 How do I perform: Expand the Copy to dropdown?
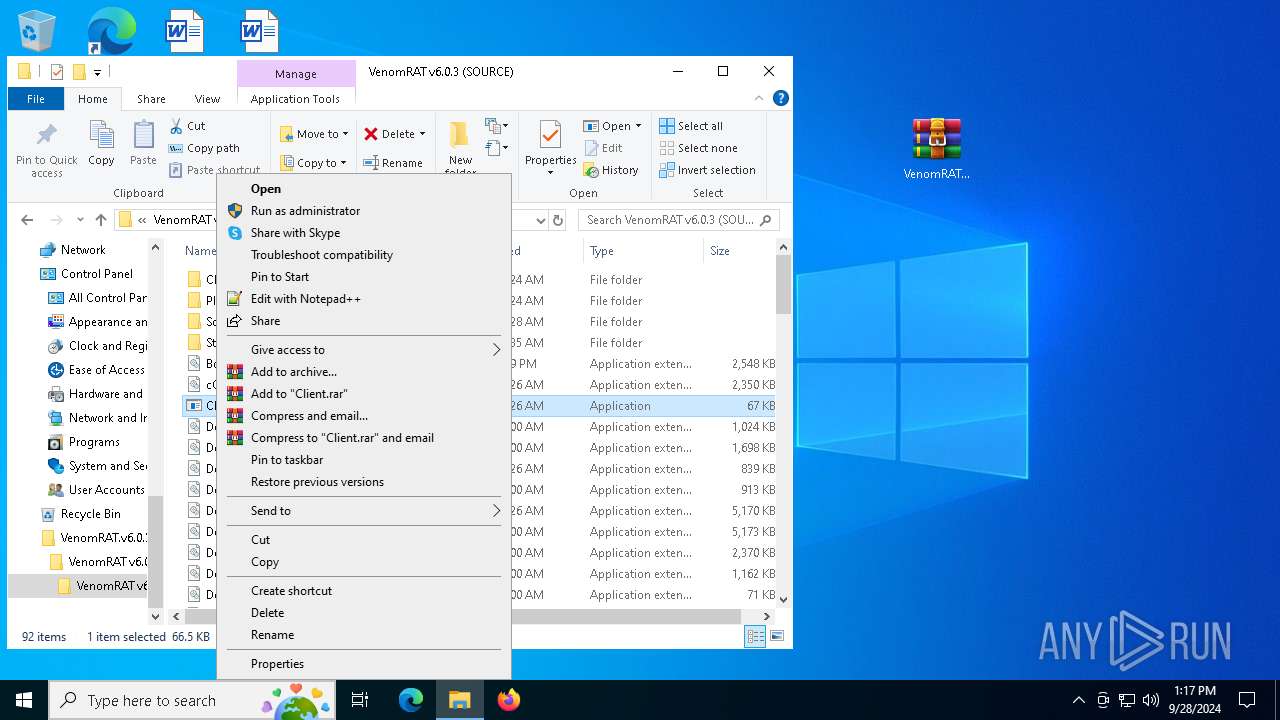point(343,163)
